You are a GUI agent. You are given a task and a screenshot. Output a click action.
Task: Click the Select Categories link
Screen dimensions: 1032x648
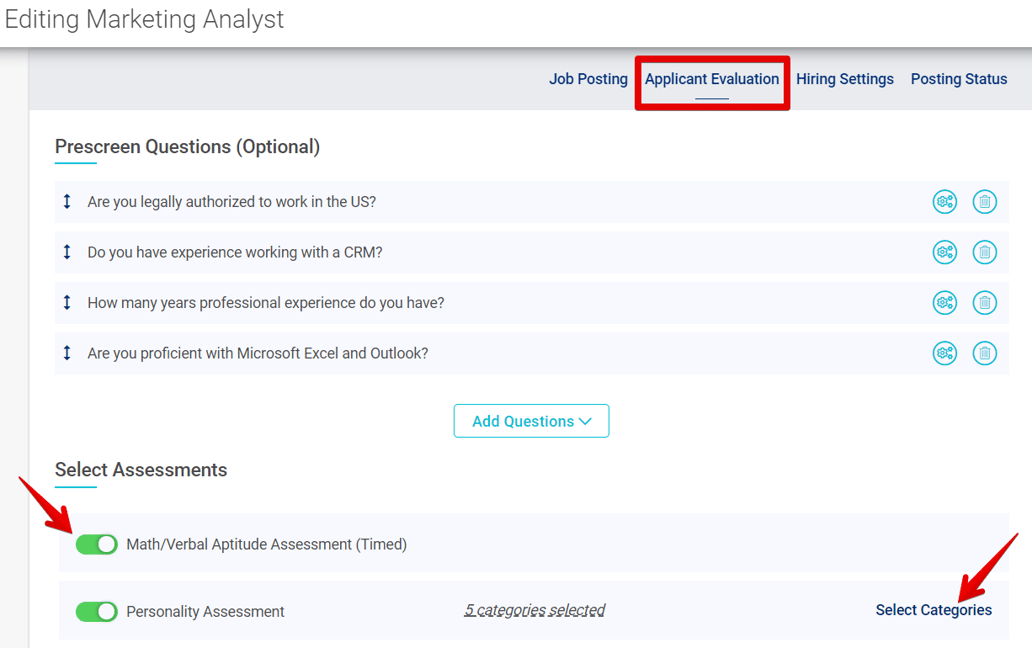point(933,610)
